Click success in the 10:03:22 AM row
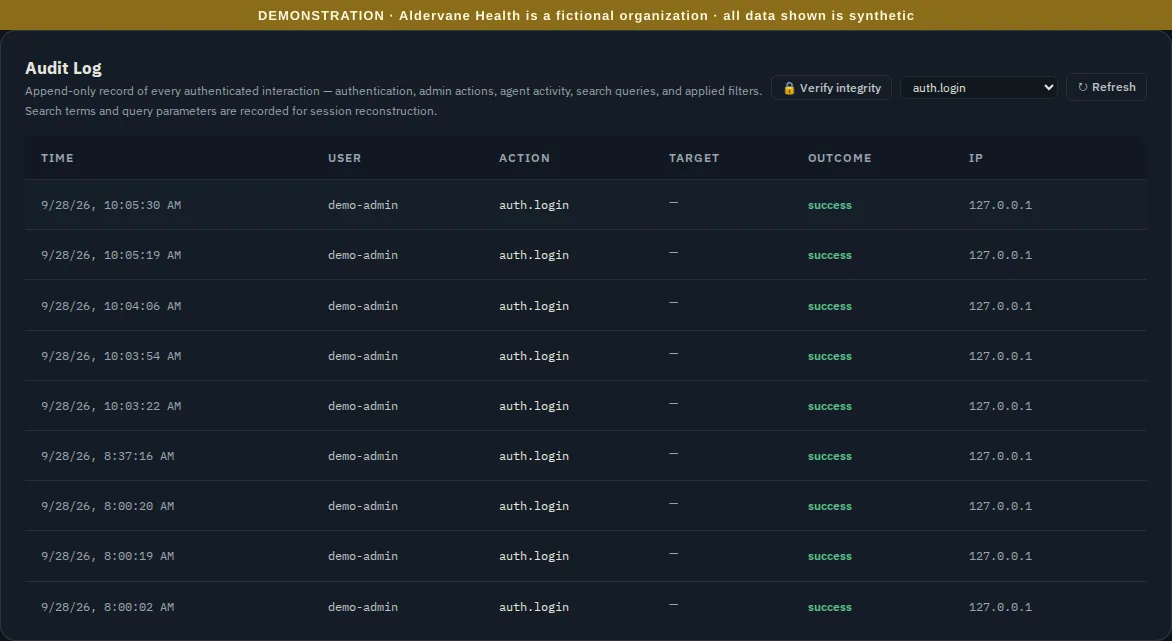1172x641 pixels. click(x=830, y=406)
